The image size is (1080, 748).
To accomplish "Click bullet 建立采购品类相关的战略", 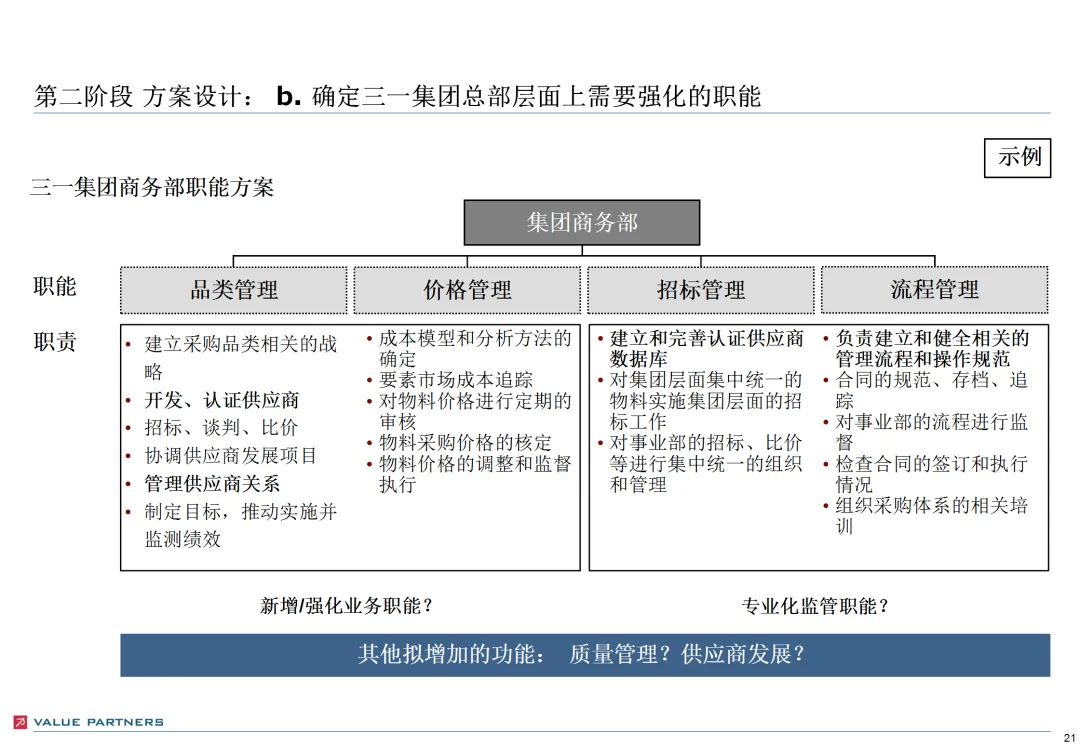I will [x=240, y=357].
